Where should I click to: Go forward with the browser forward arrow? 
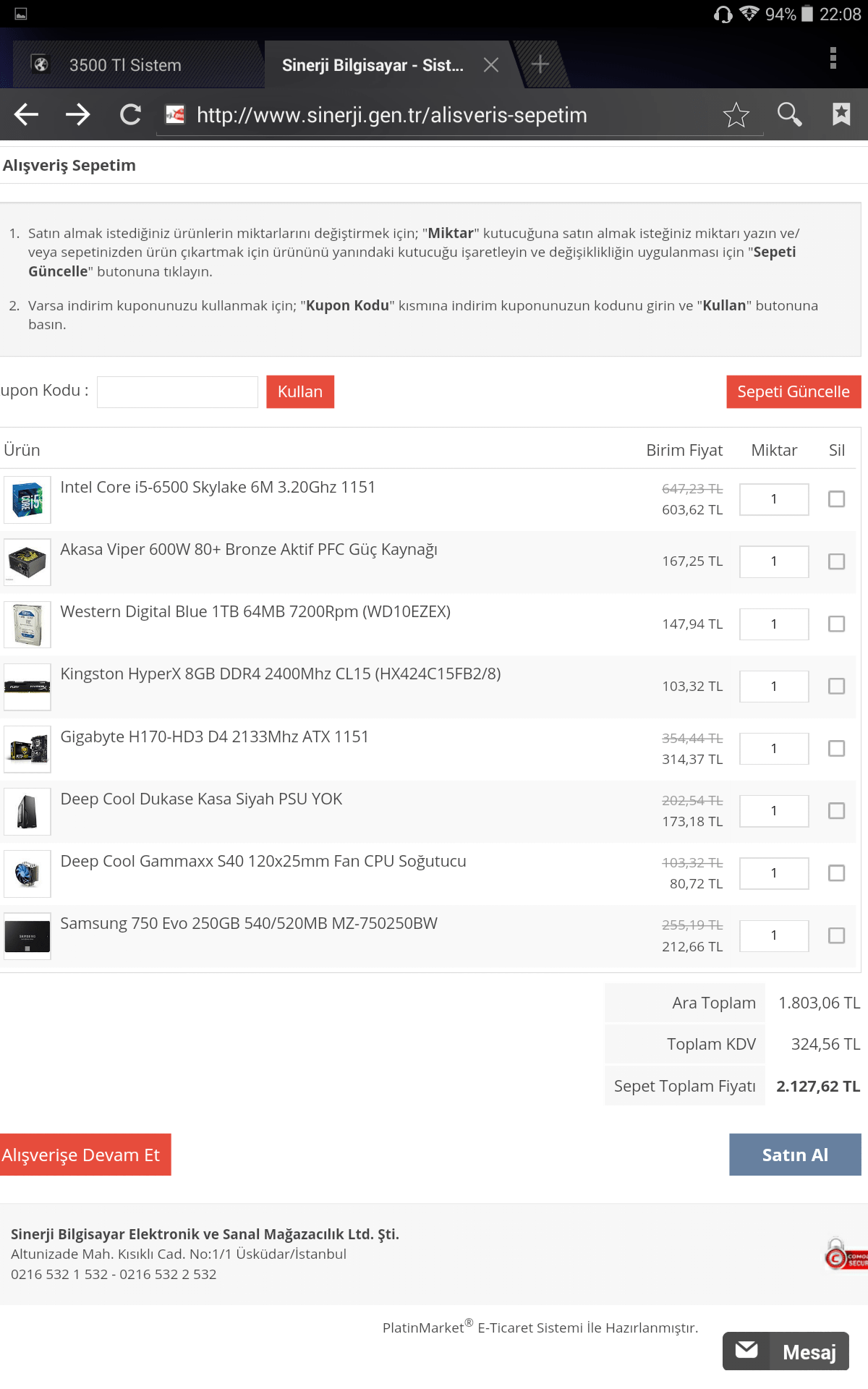pos(78,114)
